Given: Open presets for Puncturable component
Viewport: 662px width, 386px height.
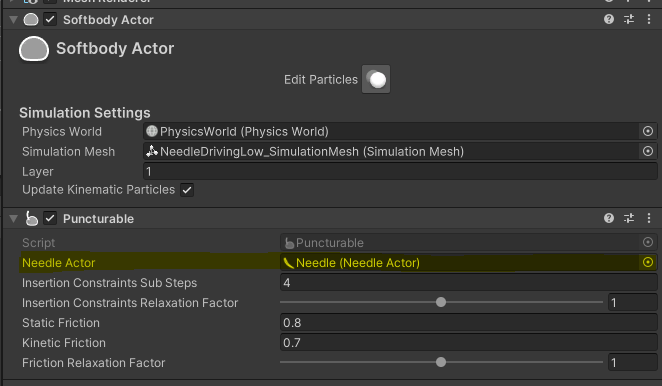Looking at the screenshot, I should pyautogui.click(x=629, y=218).
